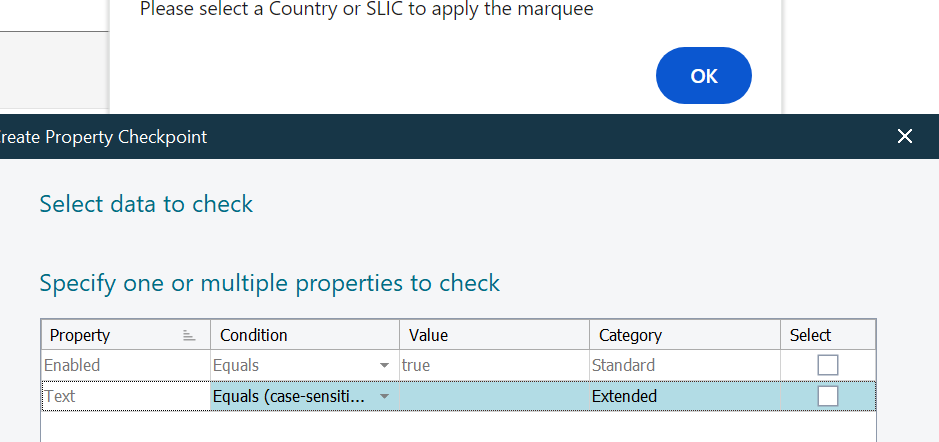Tick the Select checkbox for Text row
The width and height of the screenshot is (939, 442).
tap(828, 396)
